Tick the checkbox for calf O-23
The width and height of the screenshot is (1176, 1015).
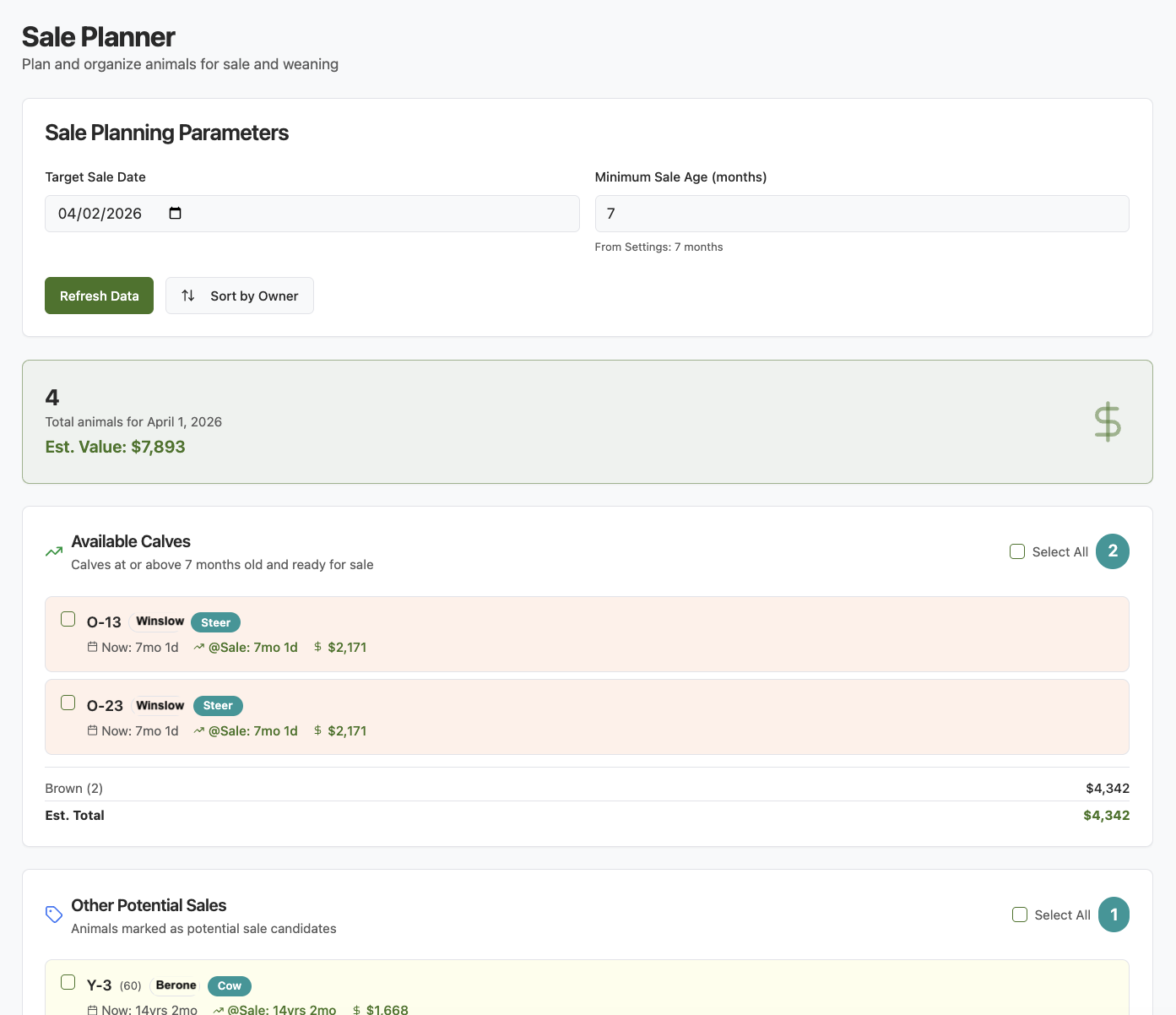[68, 703]
